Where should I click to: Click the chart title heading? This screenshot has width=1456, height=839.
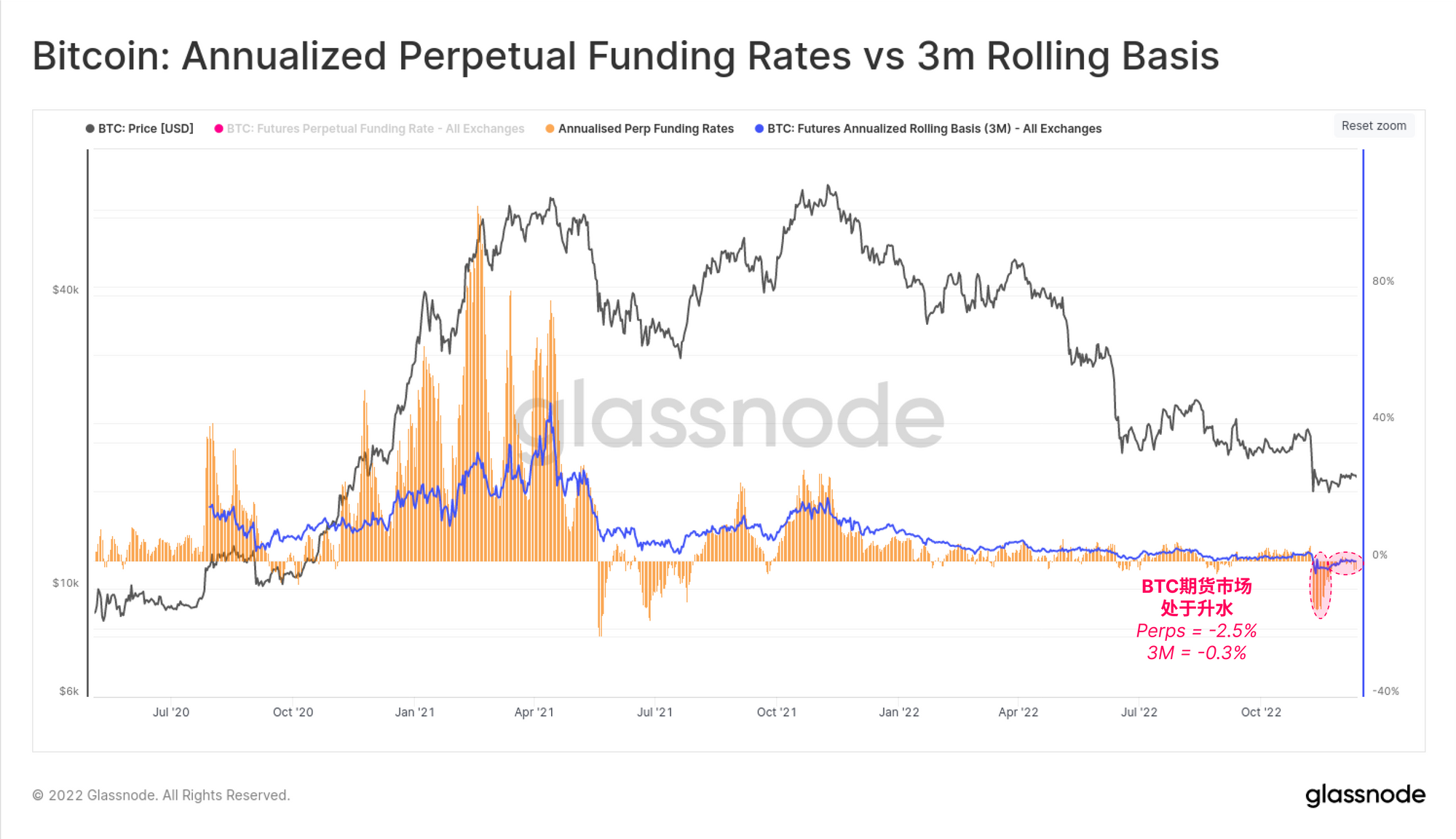(x=625, y=56)
